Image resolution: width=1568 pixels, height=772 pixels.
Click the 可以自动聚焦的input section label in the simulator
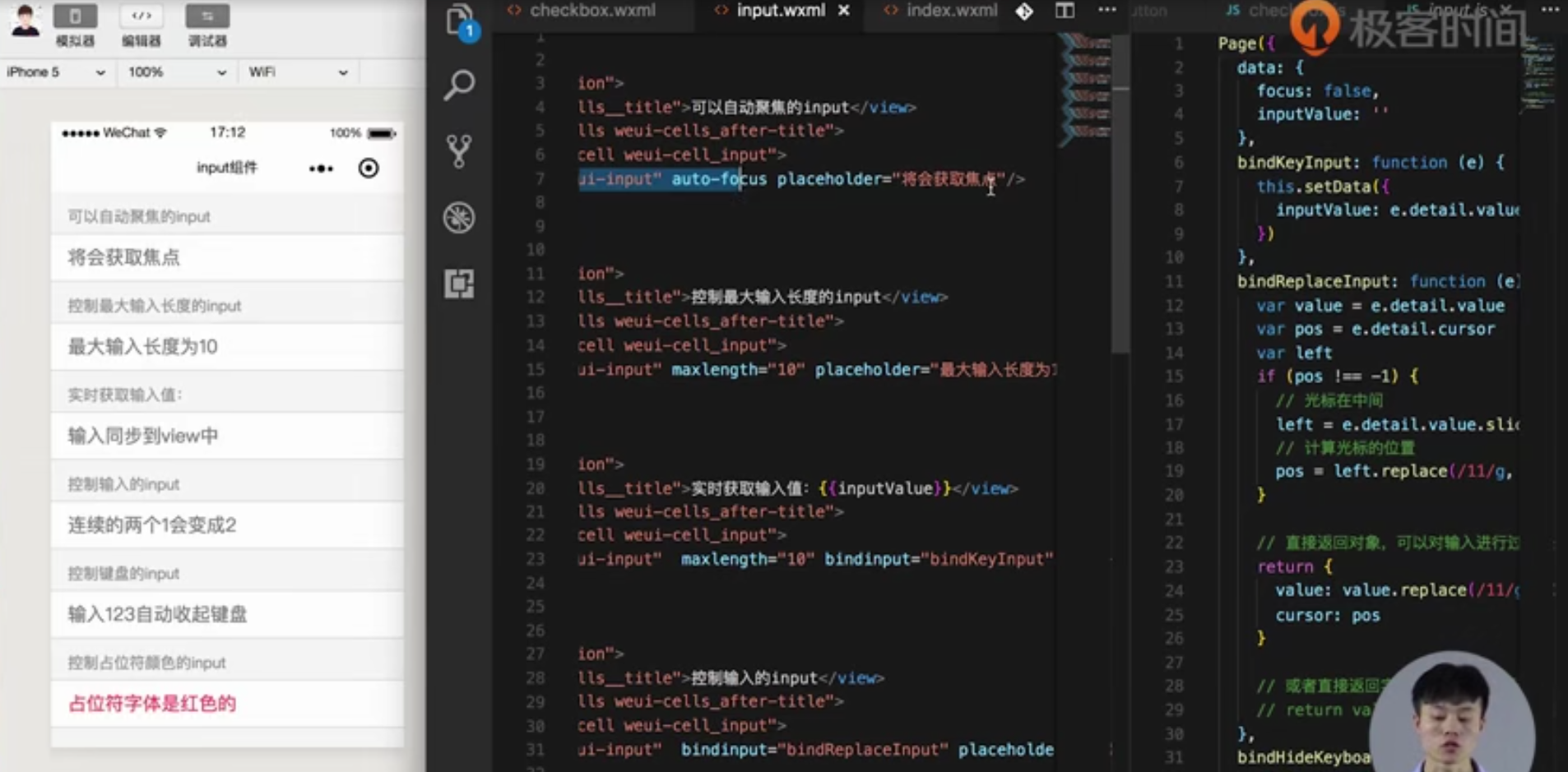coord(139,217)
